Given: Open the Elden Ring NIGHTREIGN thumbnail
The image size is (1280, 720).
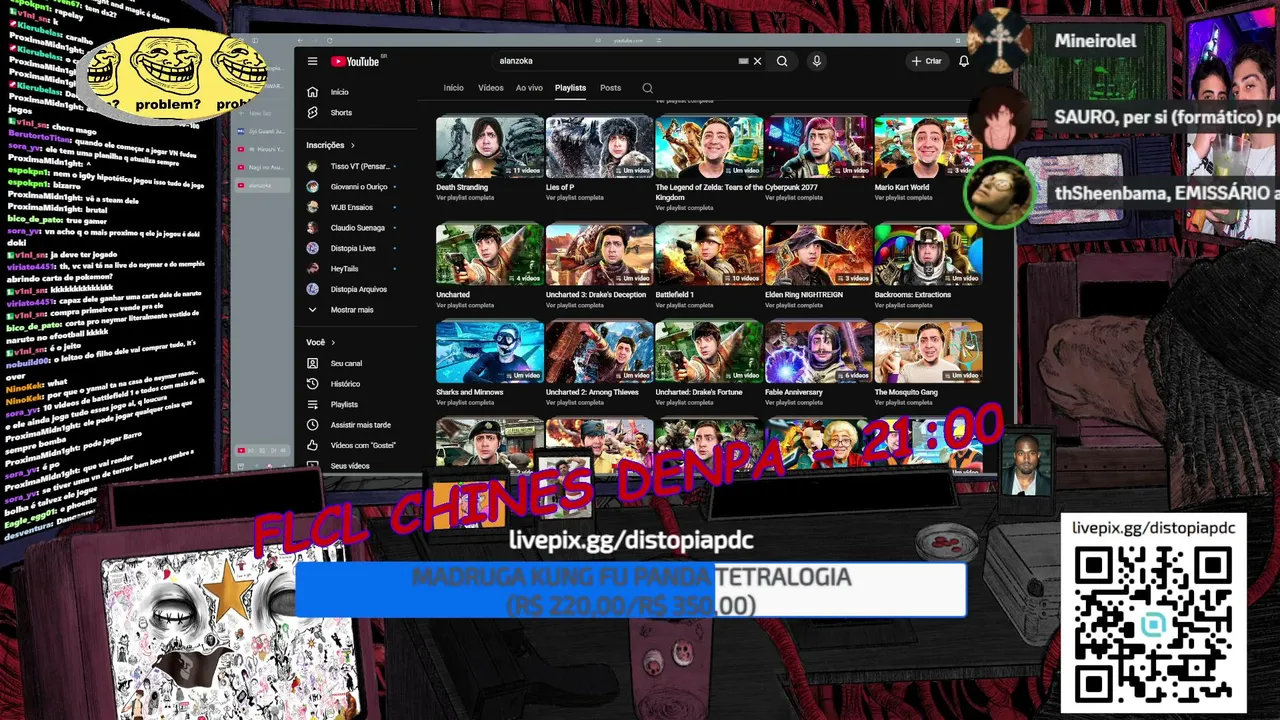Looking at the screenshot, I should pyautogui.click(x=819, y=254).
